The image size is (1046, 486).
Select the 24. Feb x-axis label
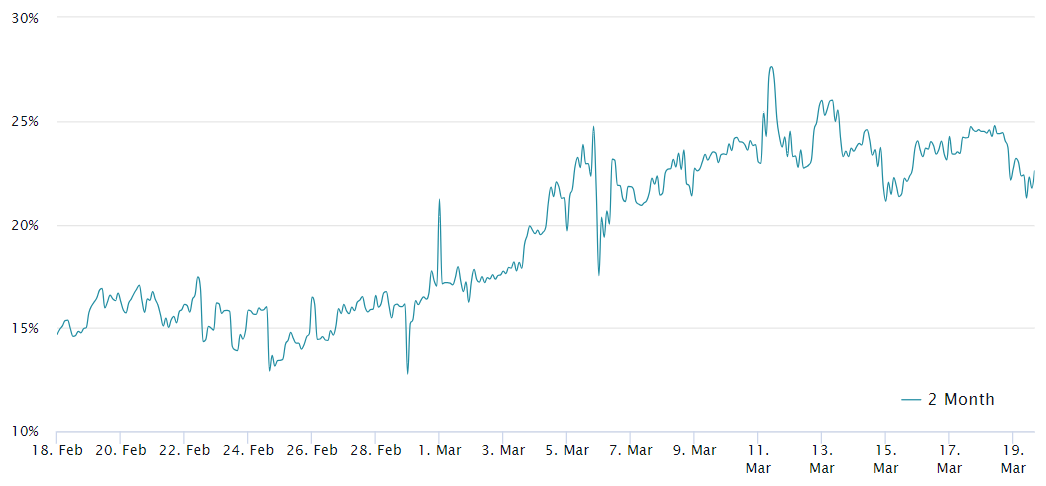pos(248,450)
